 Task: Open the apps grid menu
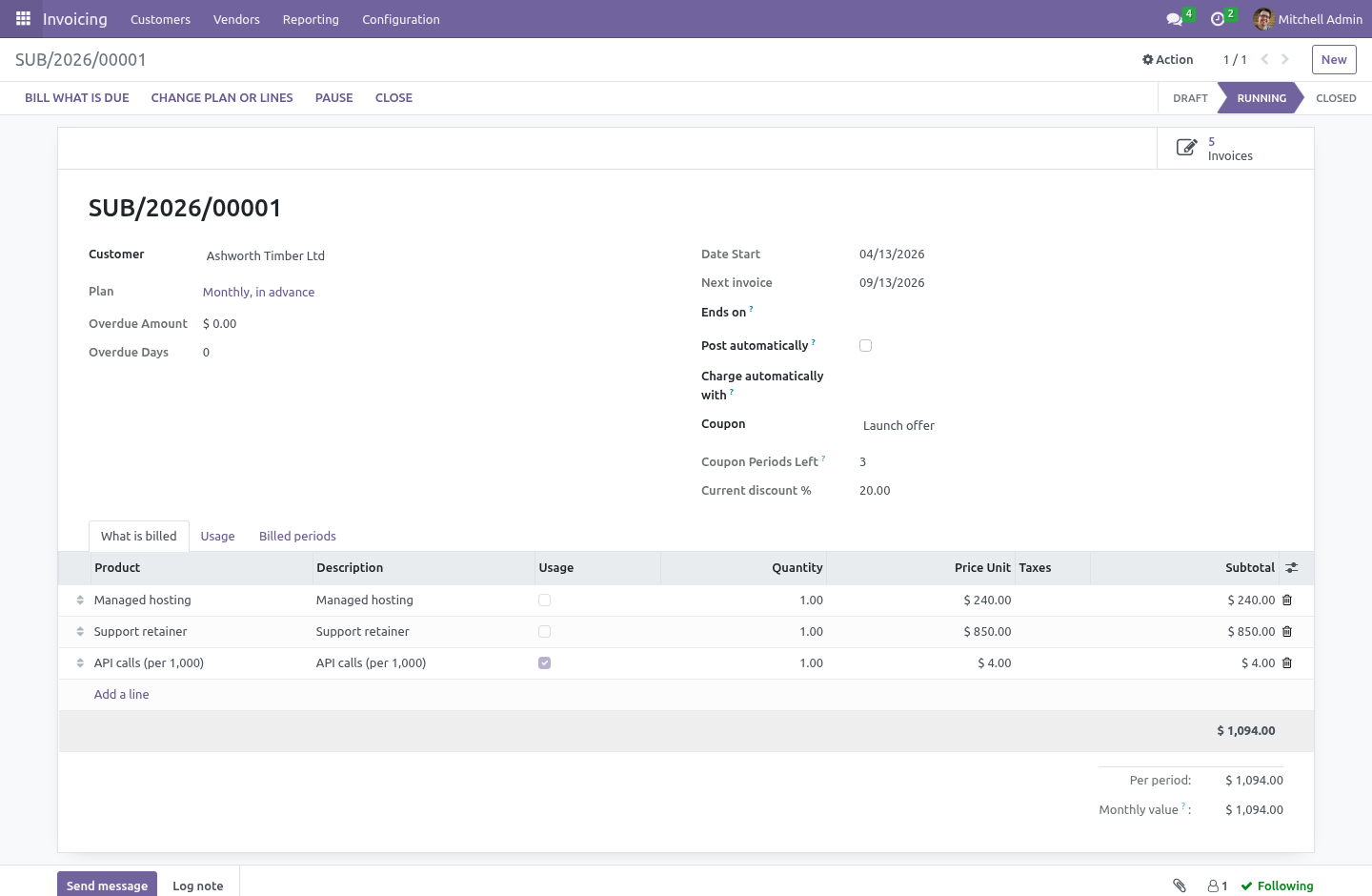pyautogui.click(x=23, y=18)
